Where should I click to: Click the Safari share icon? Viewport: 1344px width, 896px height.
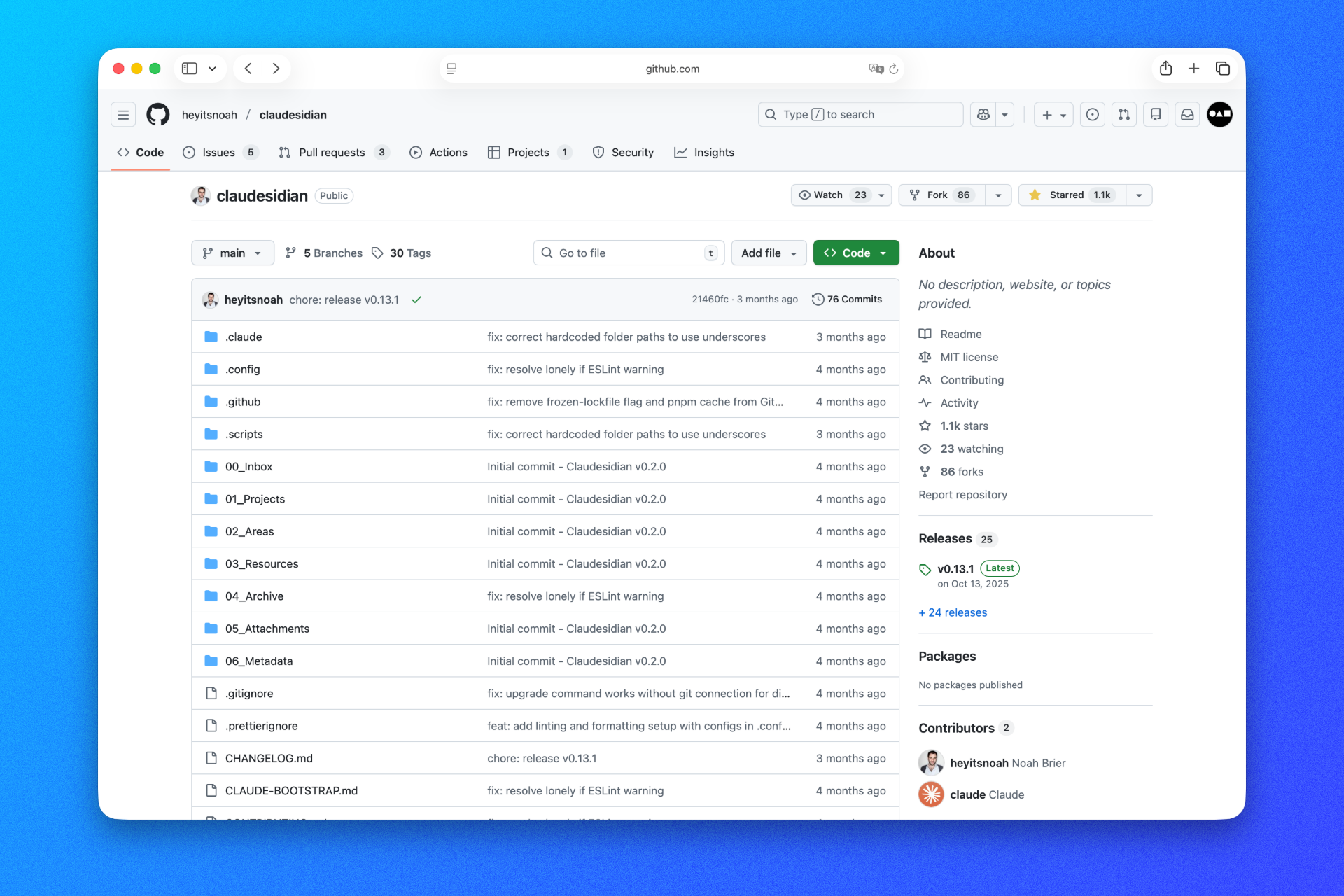1165,68
